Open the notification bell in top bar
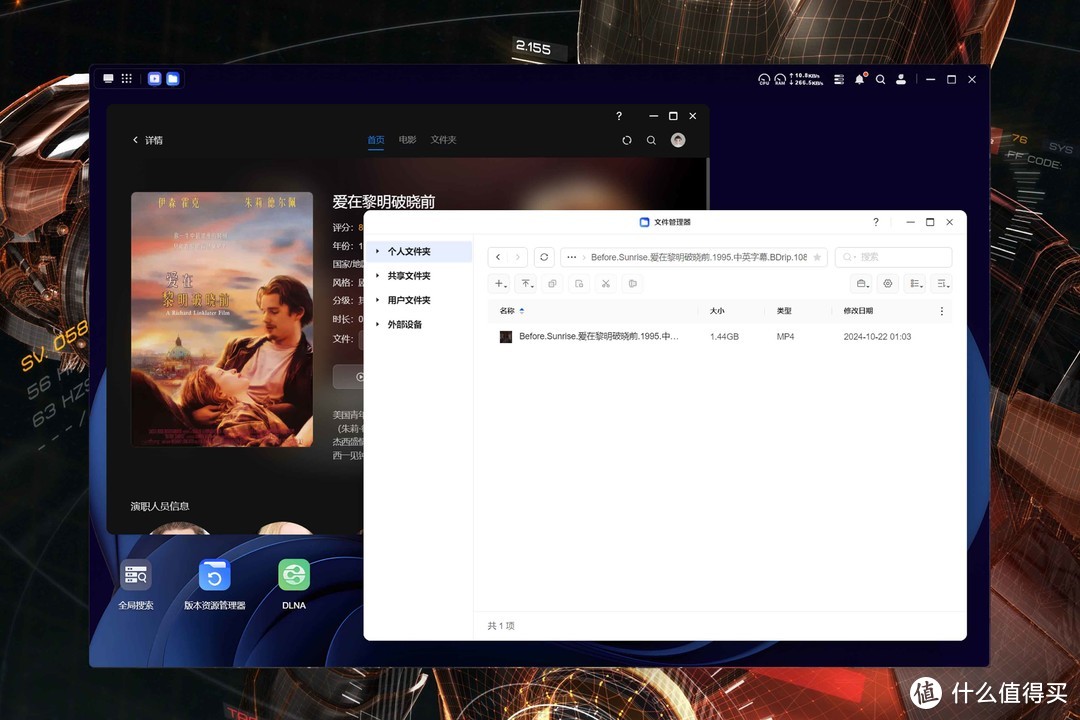This screenshot has width=1080, height=720. click(859, 78)
